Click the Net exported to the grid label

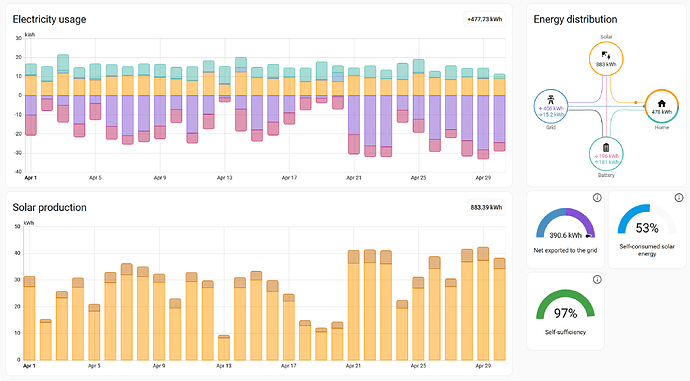[x=565, y=250]
